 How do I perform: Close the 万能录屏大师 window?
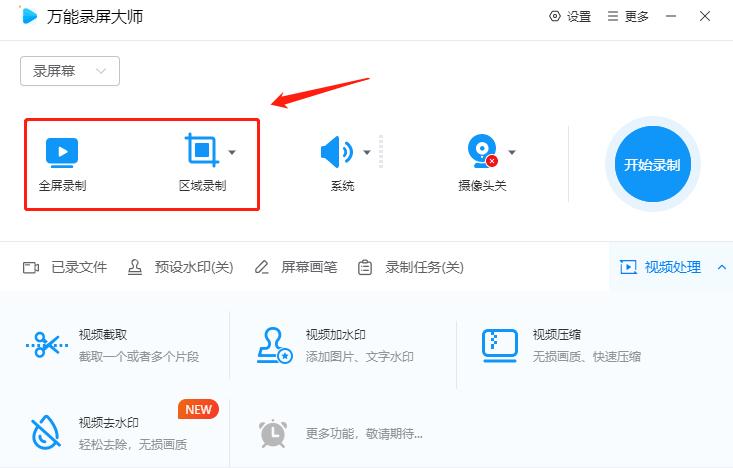(705, 16)
